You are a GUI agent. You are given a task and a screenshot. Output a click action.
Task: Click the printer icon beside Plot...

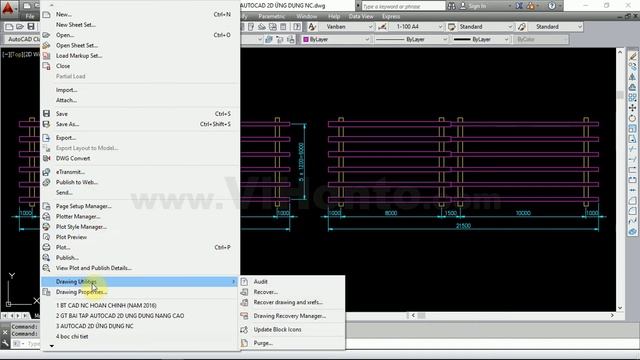coord(47,247)
